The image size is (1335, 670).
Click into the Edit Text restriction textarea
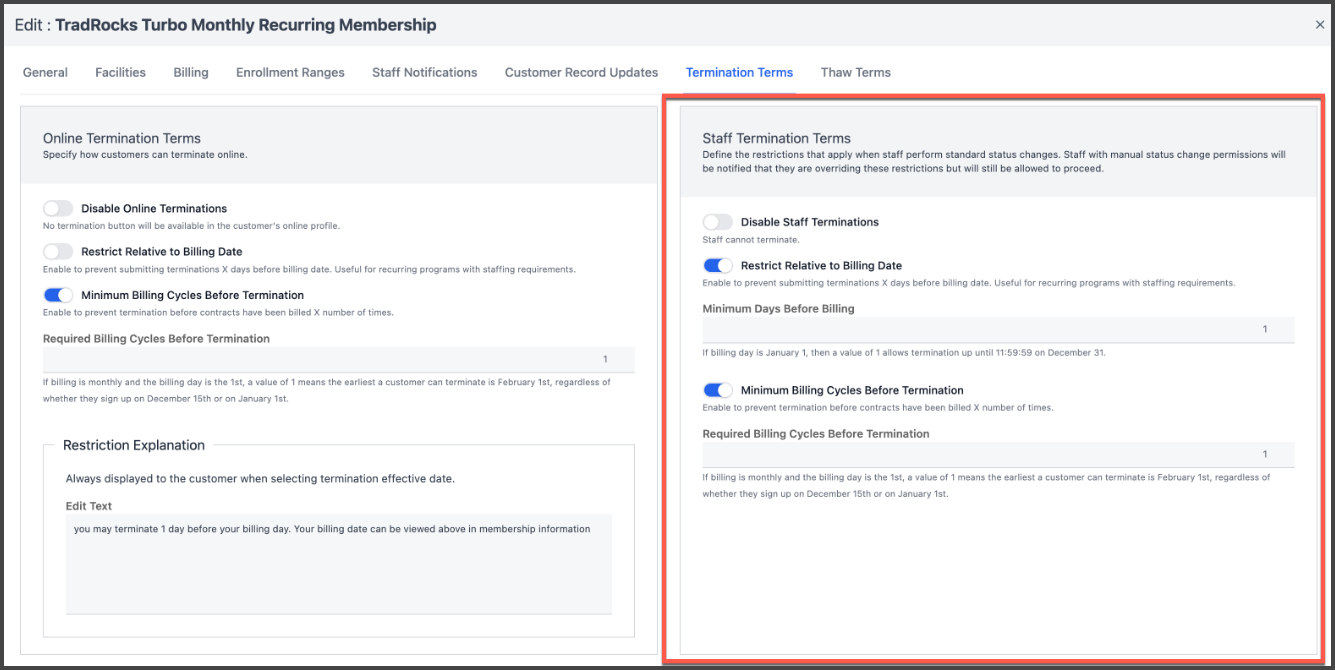pyautogui.click(x=339, y=565)
